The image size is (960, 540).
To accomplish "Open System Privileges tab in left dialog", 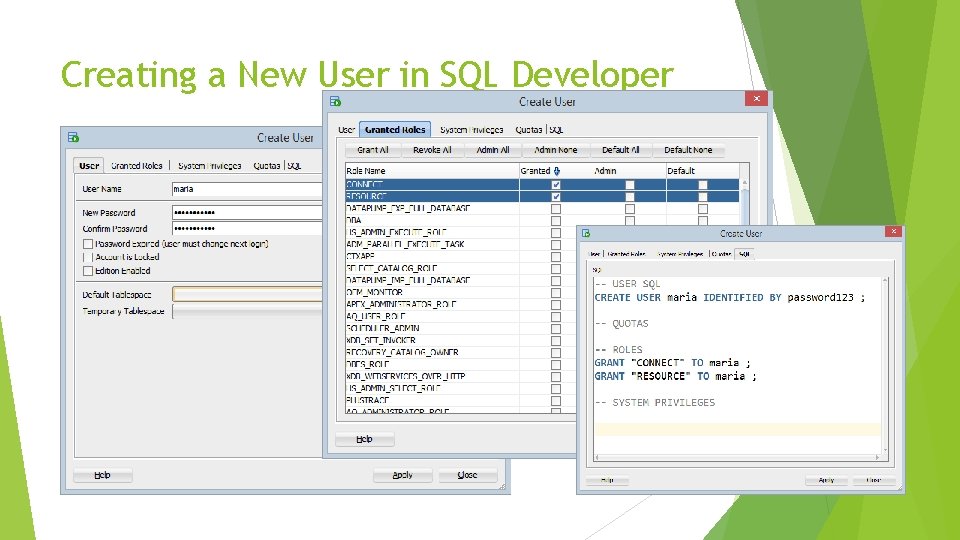I will (209, 165).
